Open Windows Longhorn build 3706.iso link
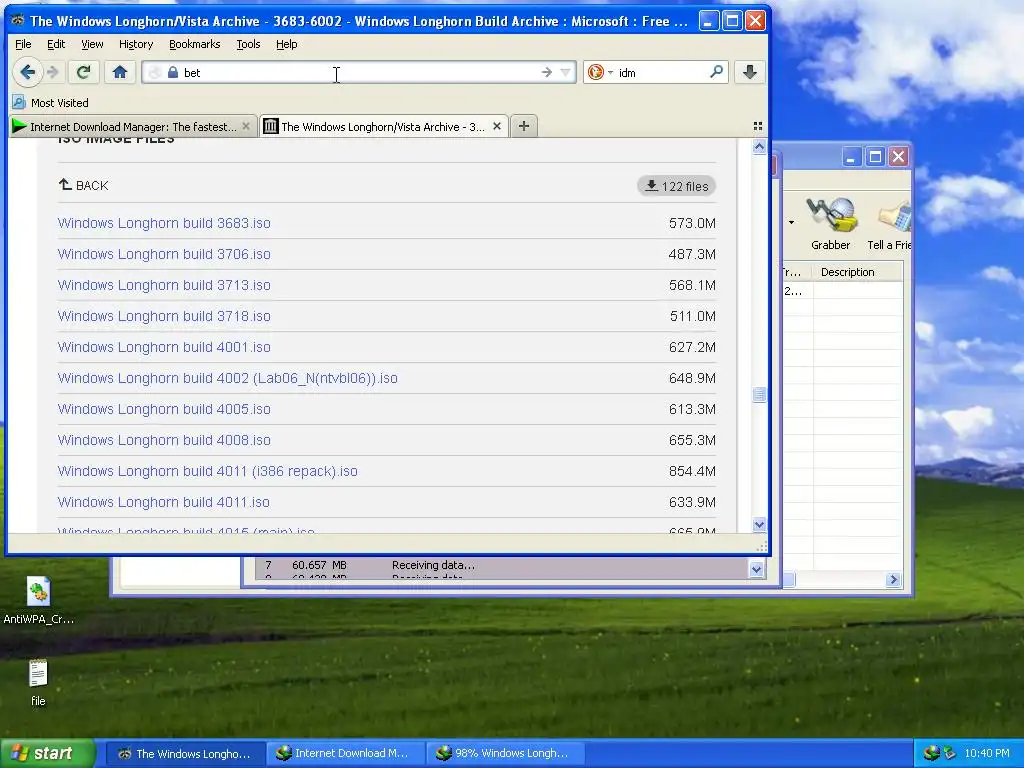 164,254
